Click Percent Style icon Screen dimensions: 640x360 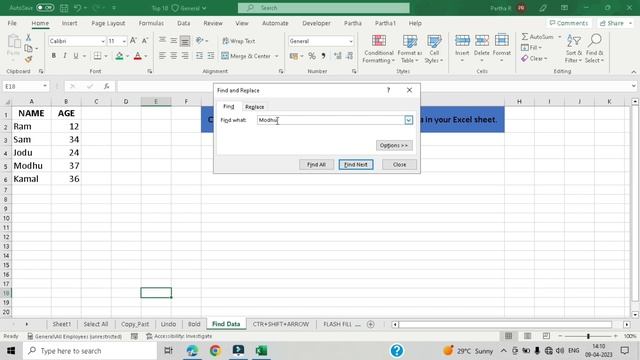coord(312,56)
